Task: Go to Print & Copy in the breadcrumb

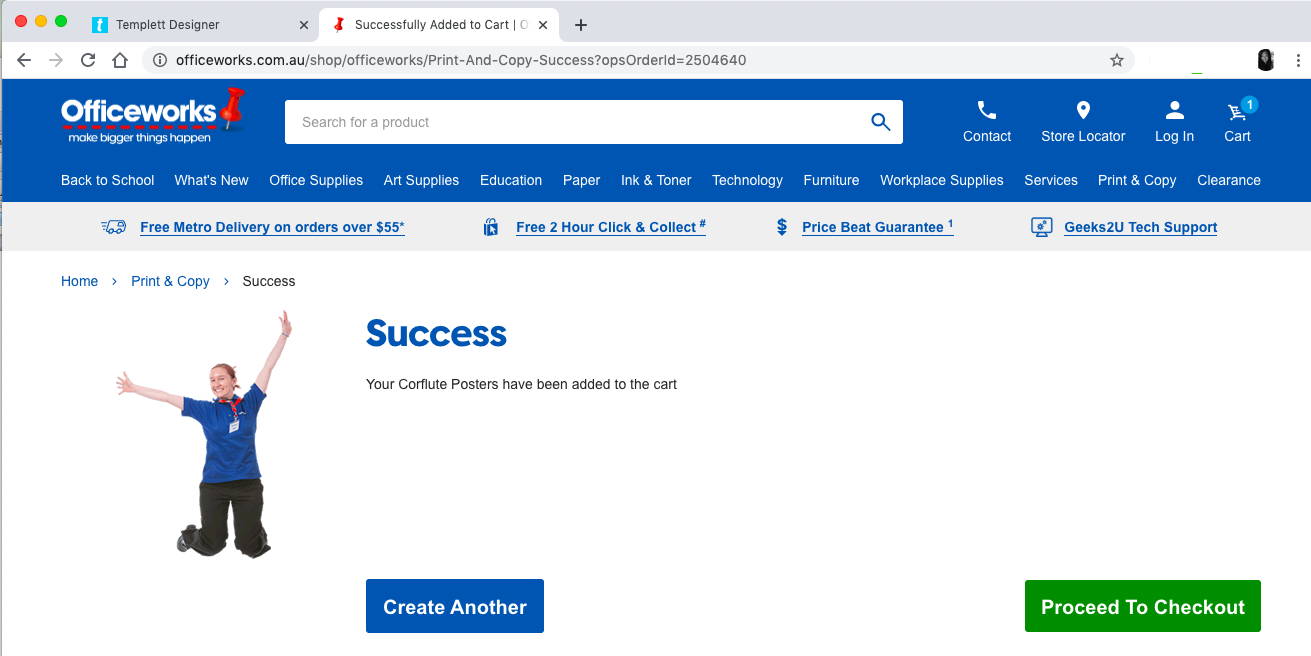Action: 170,281
